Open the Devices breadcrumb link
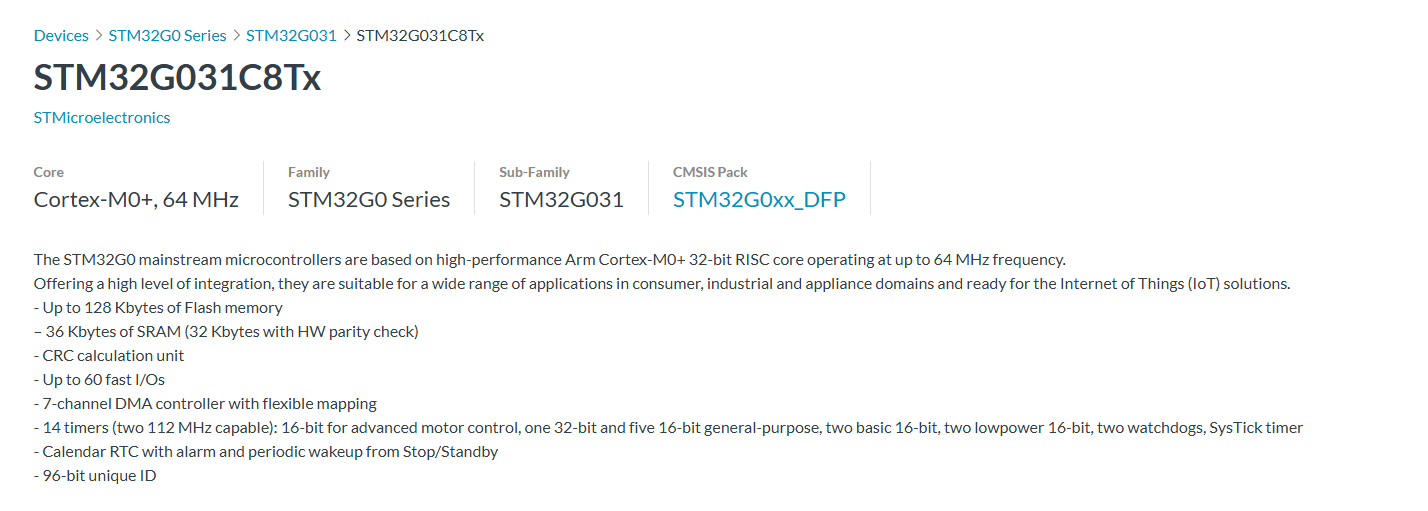Viewport: 1428px width, 511px height. tap(61, 35)
